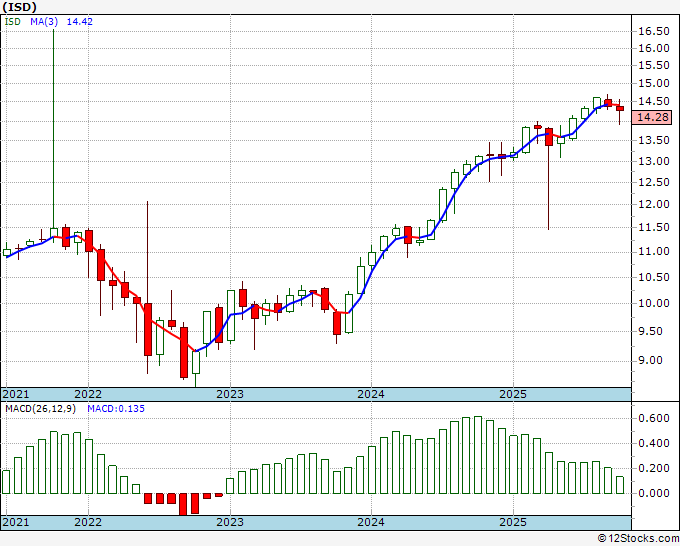
Task: Click 2025 on price chart time axis
Action: pyautogui.click(x=513, y=394)
